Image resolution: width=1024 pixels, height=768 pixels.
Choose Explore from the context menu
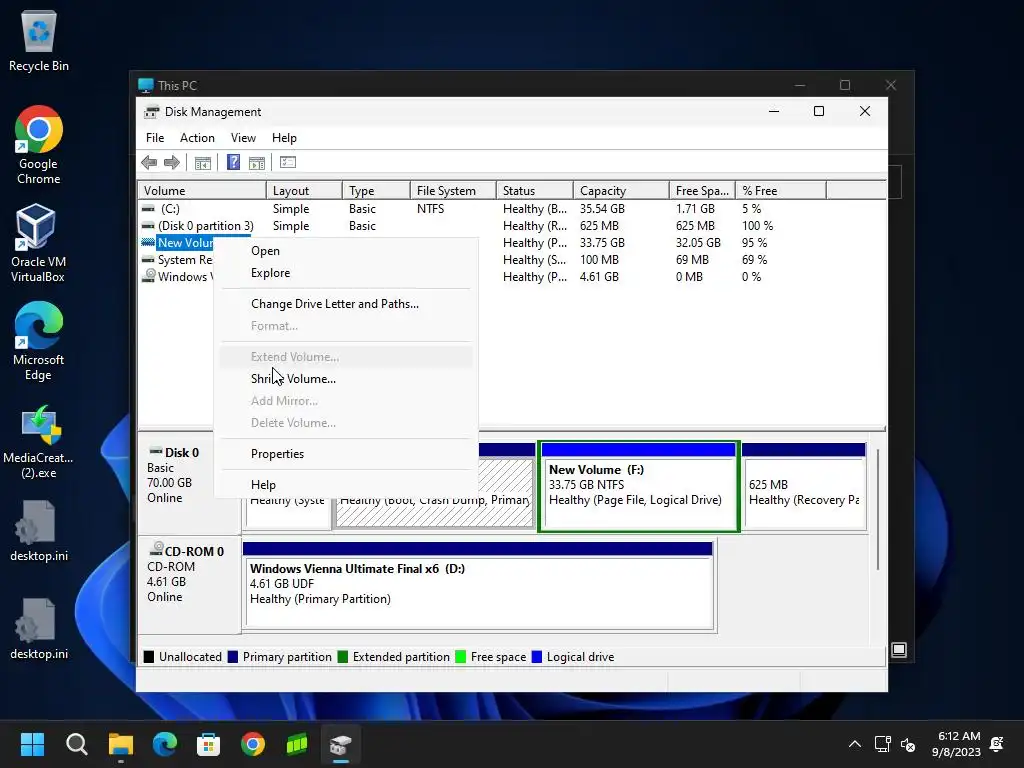[346, 273]
